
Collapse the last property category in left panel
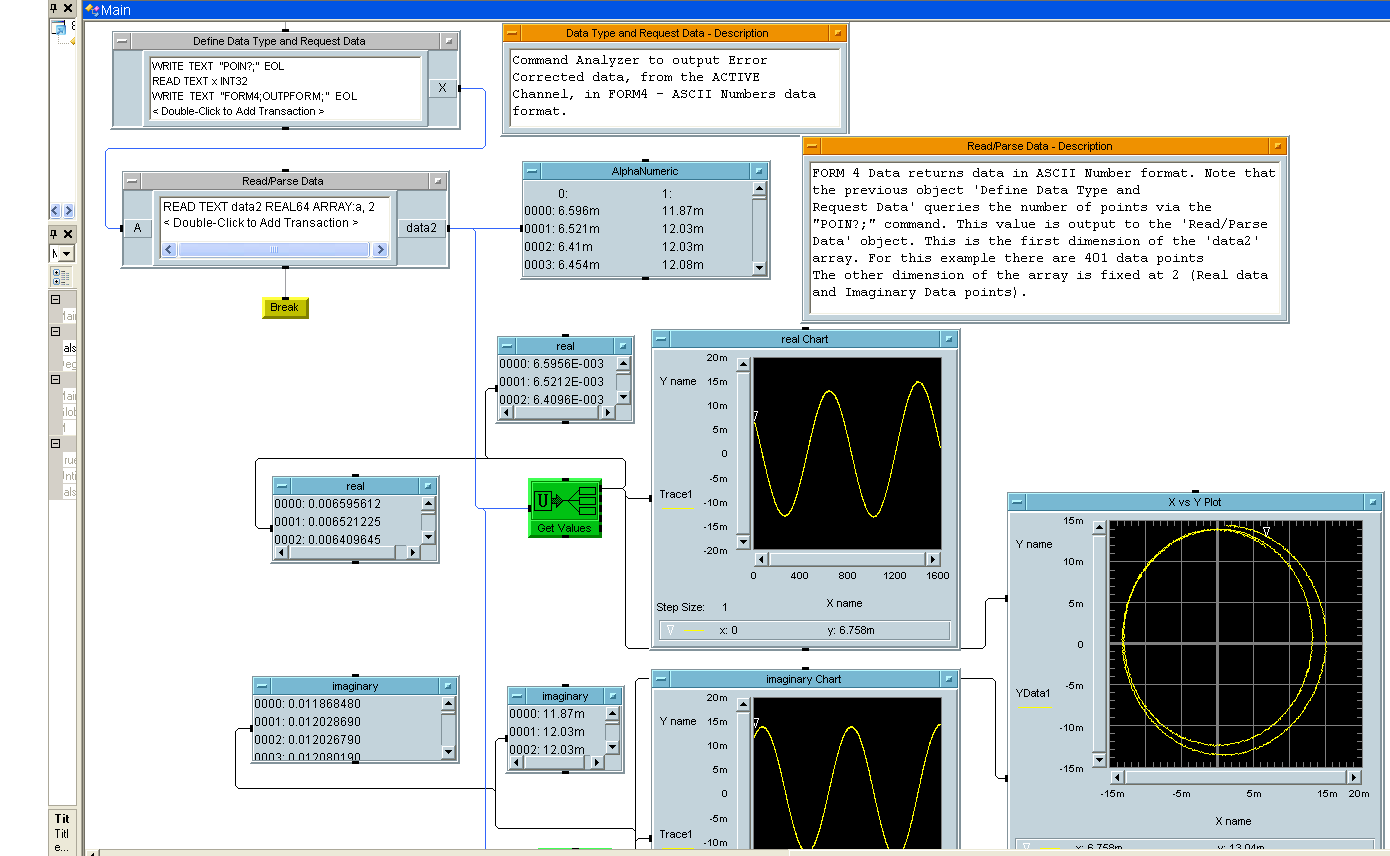pos(56,443)
